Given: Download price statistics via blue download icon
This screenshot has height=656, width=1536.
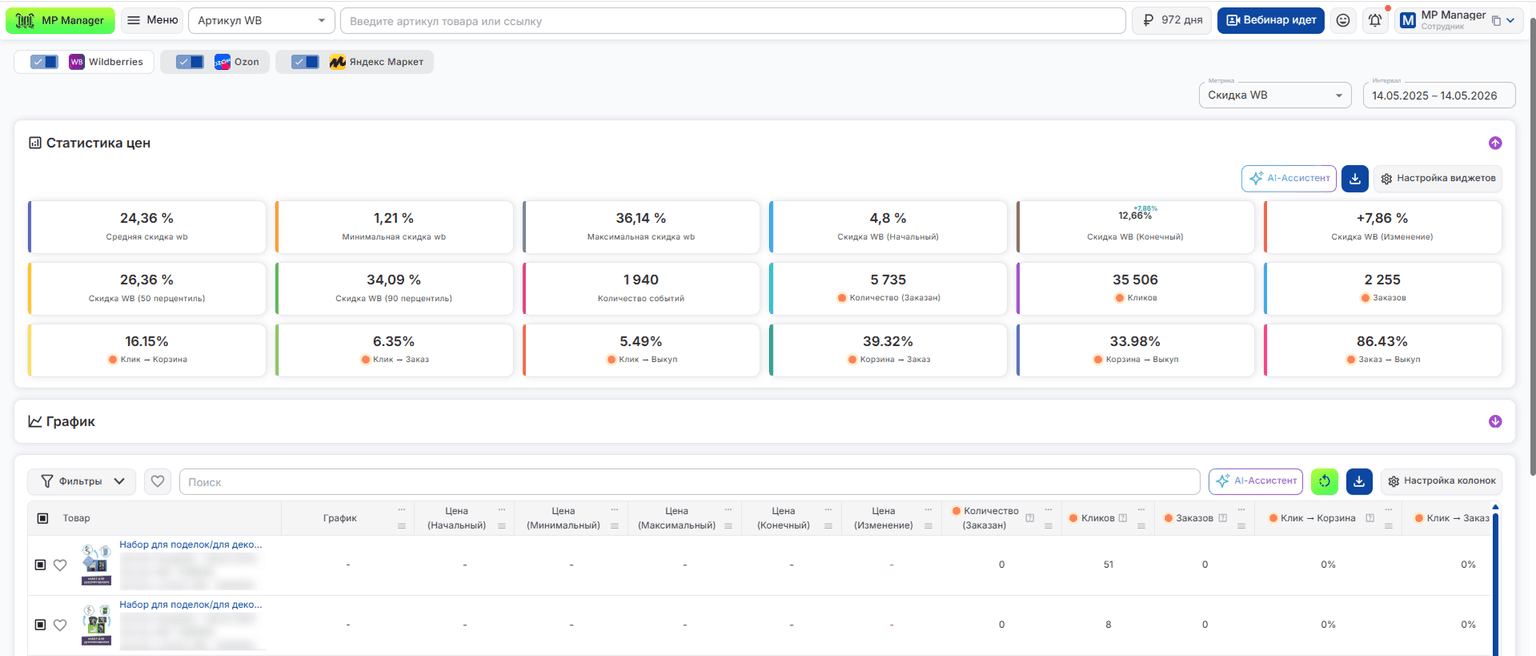Looking at the screenshot, I should tap(1354, 179).
